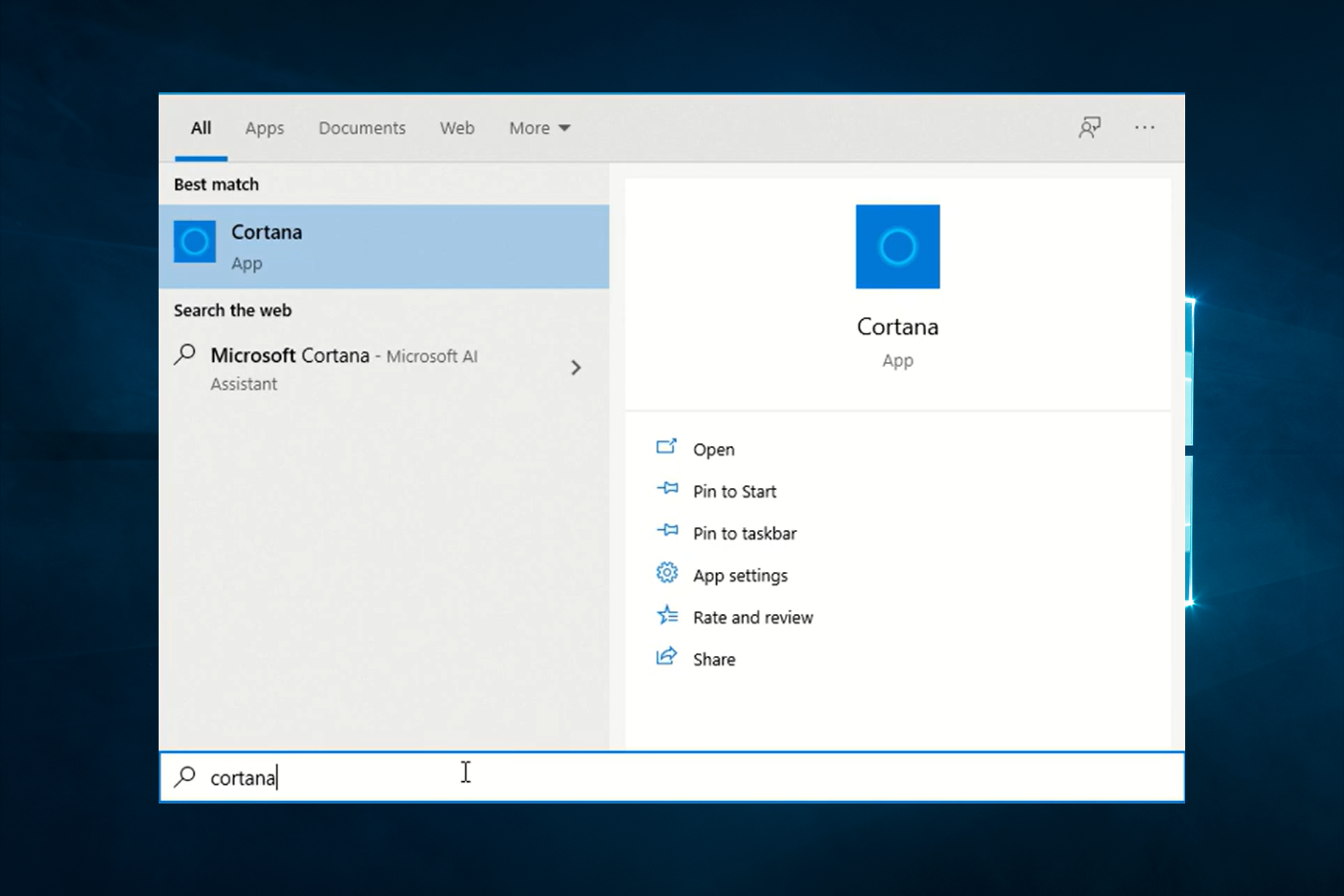1344x896 pixels.
Task: Click the magnifier icon in the search box
Action: (x=185, y=777)
